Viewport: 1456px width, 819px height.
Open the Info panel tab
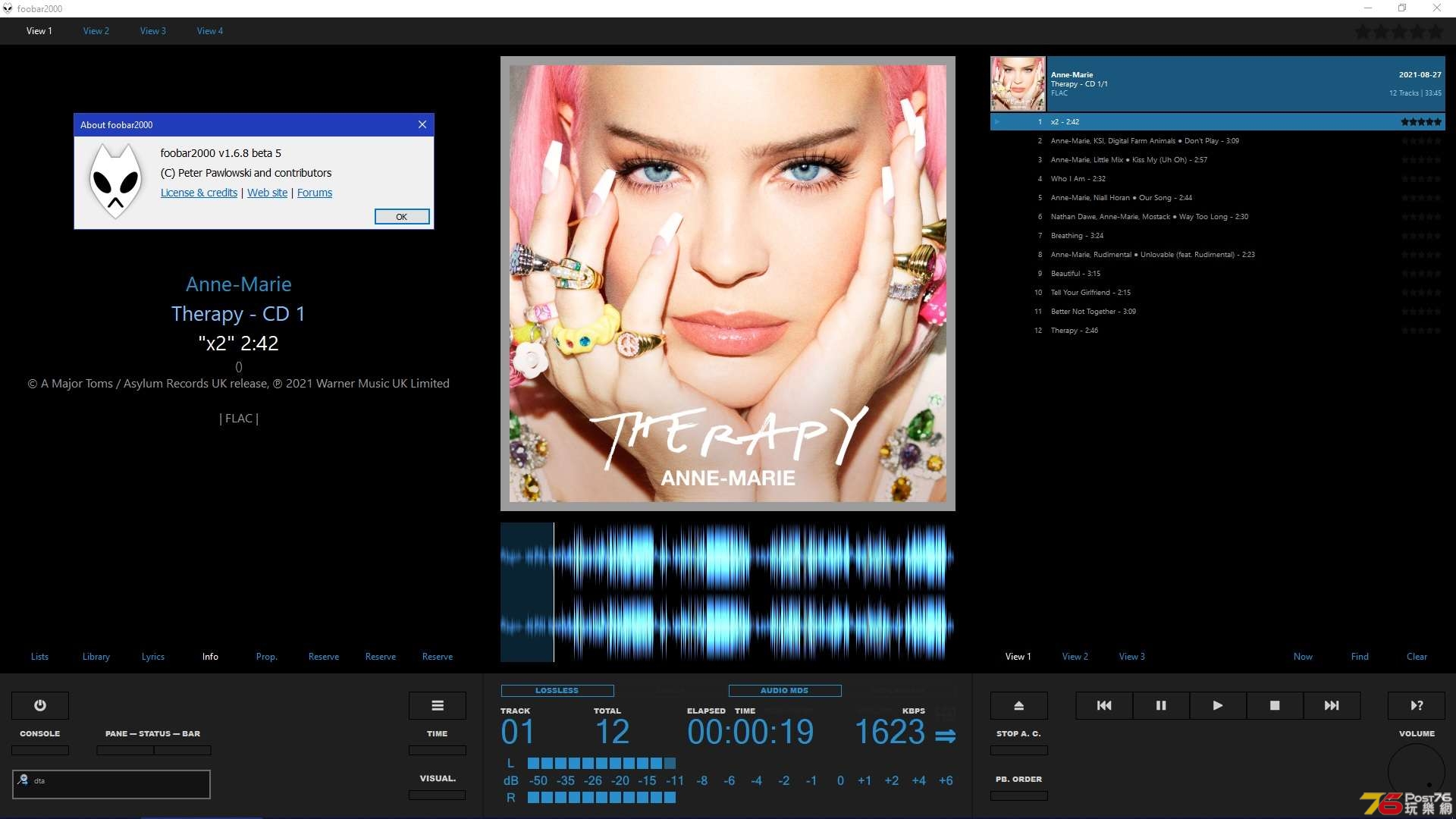pyautogui.click(x=210, y=657)
